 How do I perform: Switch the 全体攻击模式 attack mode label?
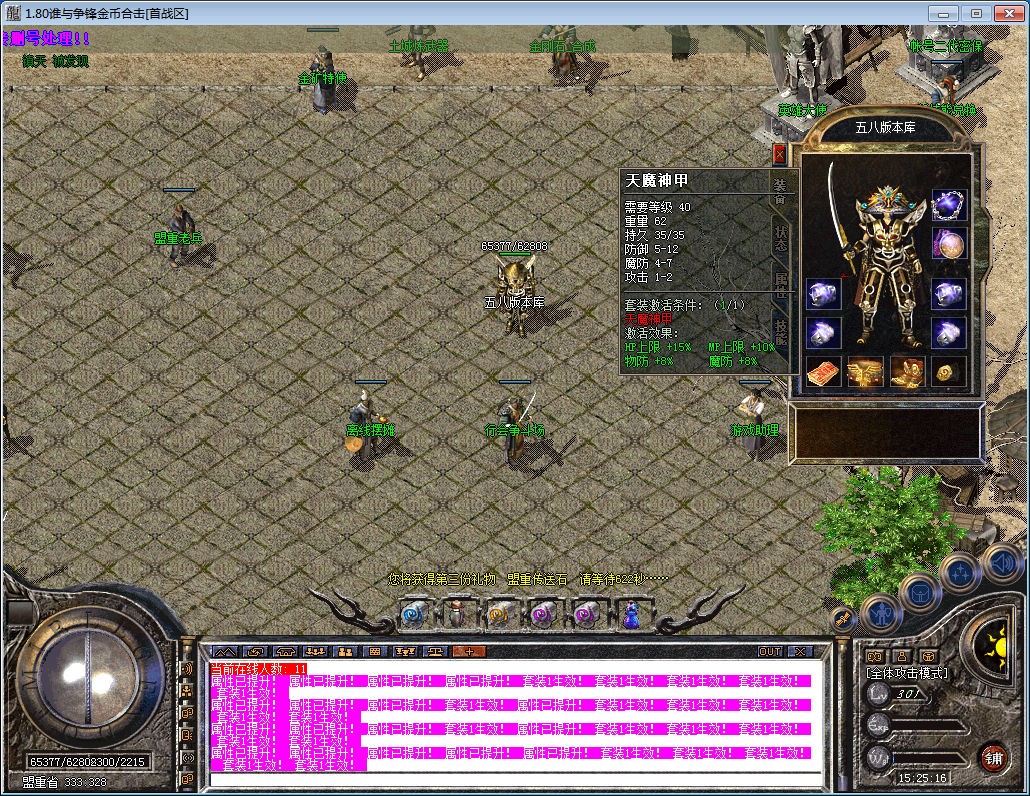tap(907, 673)
